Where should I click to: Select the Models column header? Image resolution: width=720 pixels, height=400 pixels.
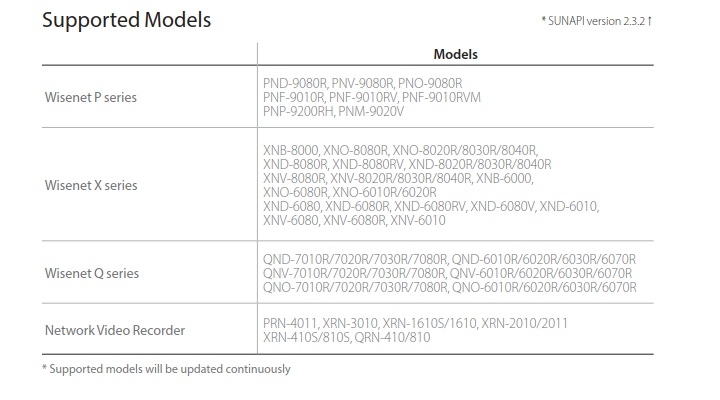[455, 53]
